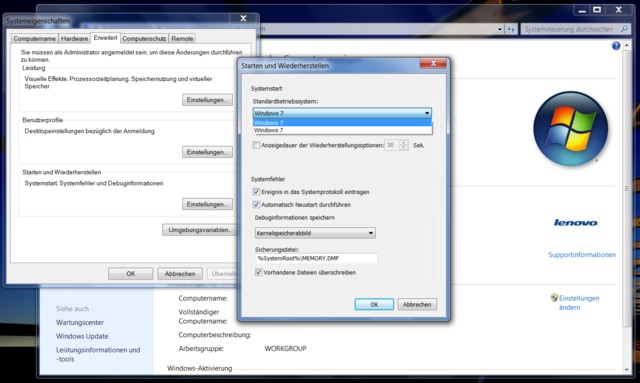Viewport: 640px width, 383px height.
Task: Click Einstellungen button under Benutzerprofile
Action: point(207,152)
